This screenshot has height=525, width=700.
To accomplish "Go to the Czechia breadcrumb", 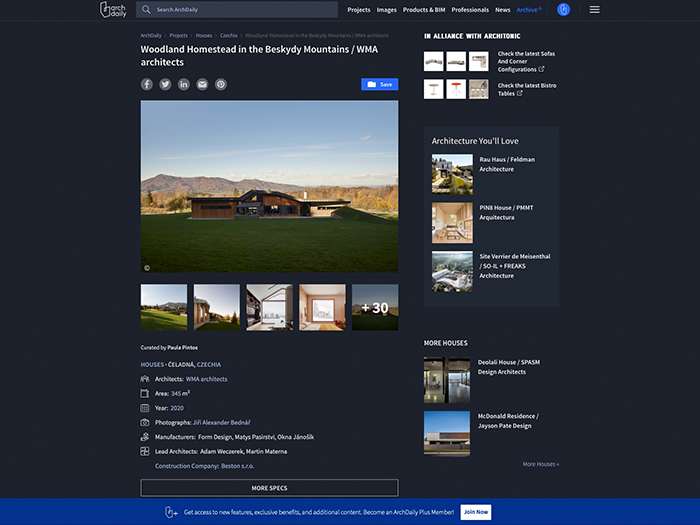I will pos(229,35).
